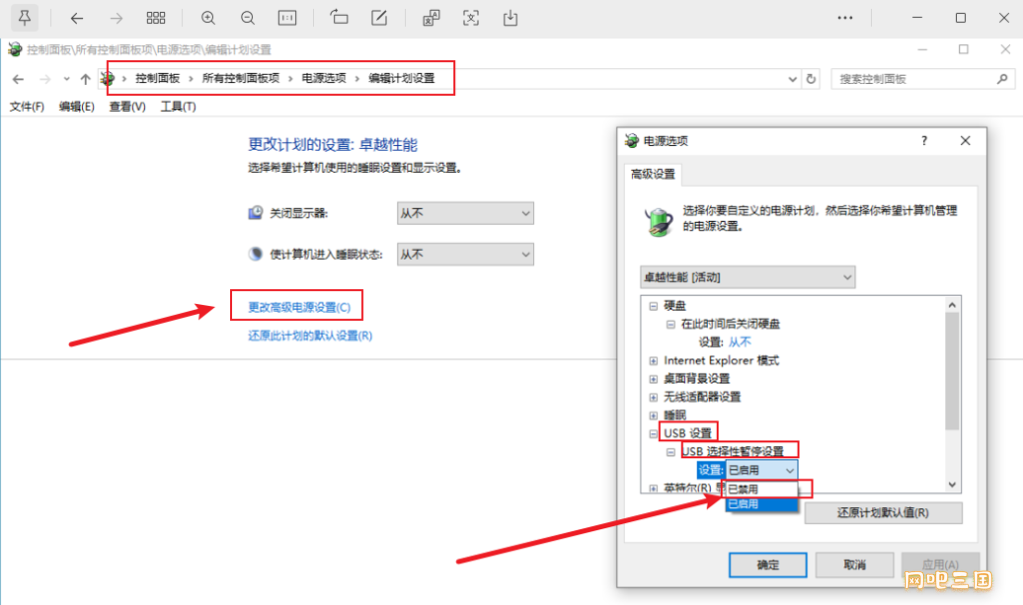This screenshot has height=605, width=1023.
Task: Click the 更改高级电源设置(C) link
Action: coord(299,306)
